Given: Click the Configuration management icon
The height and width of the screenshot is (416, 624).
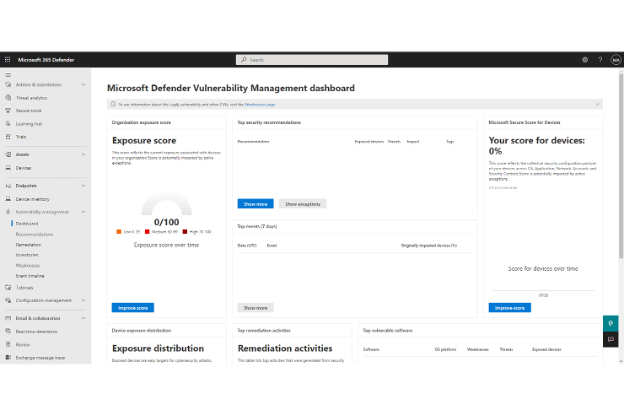Looking at the screenshot, I should 8,301.
